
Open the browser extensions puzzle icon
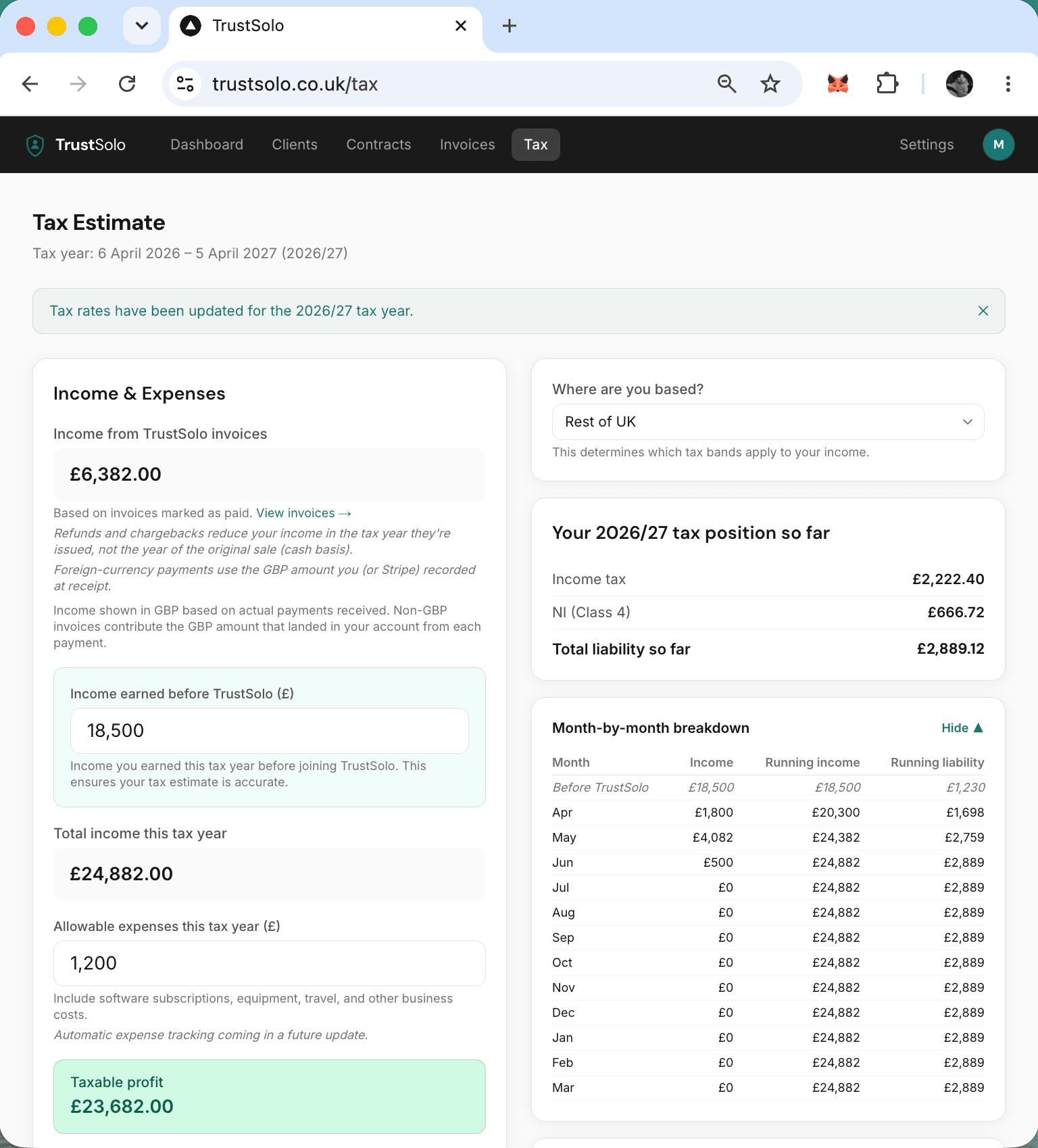click(x=887, y=84)
